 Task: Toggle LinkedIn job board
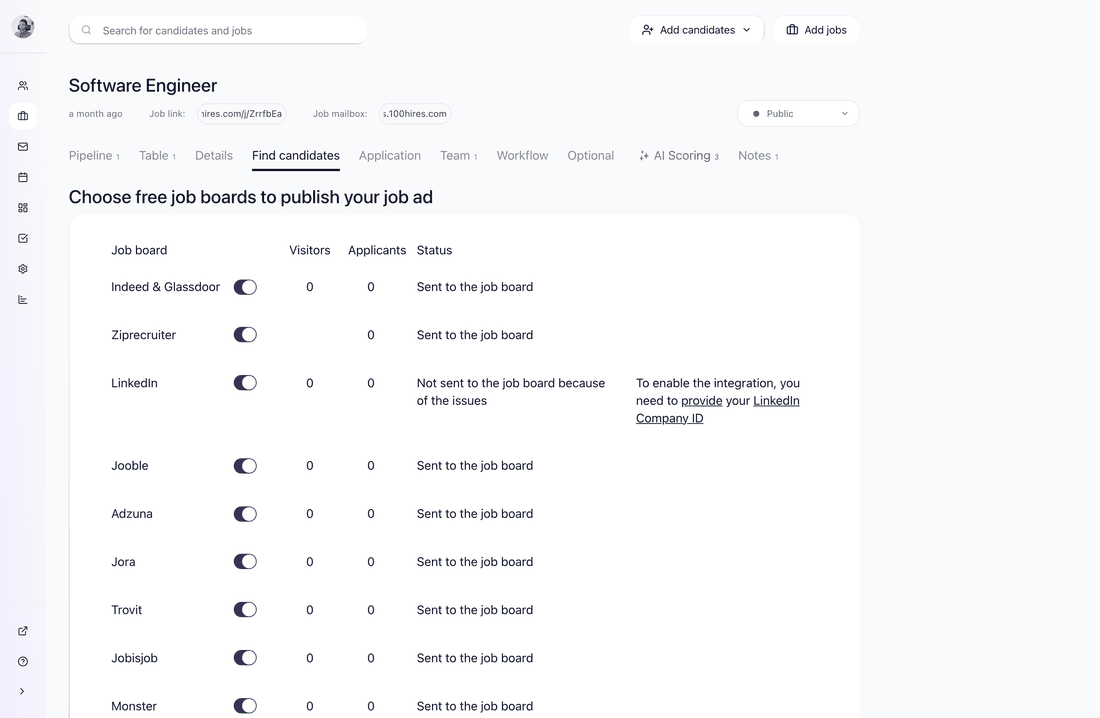(246, 383)
